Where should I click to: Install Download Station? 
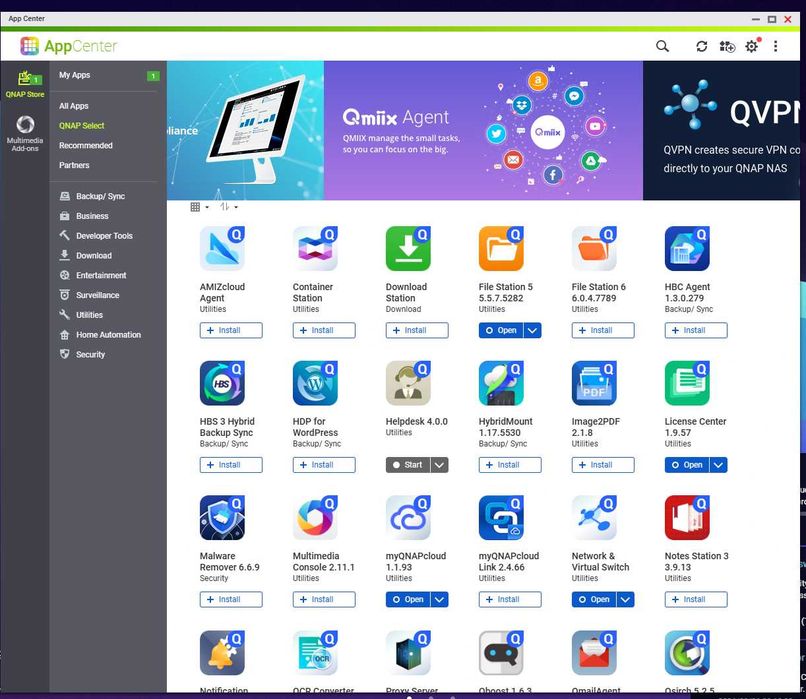tap(417, 330)
